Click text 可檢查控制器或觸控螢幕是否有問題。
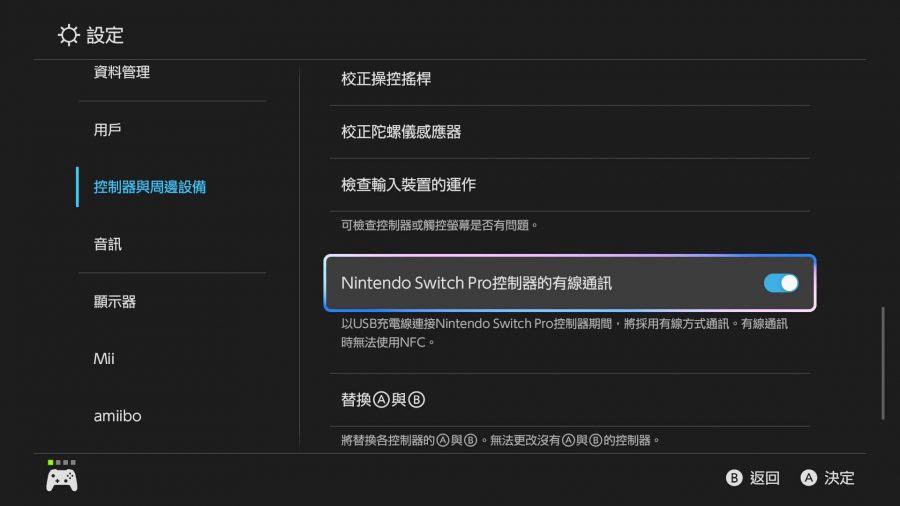 coord(440,225)
